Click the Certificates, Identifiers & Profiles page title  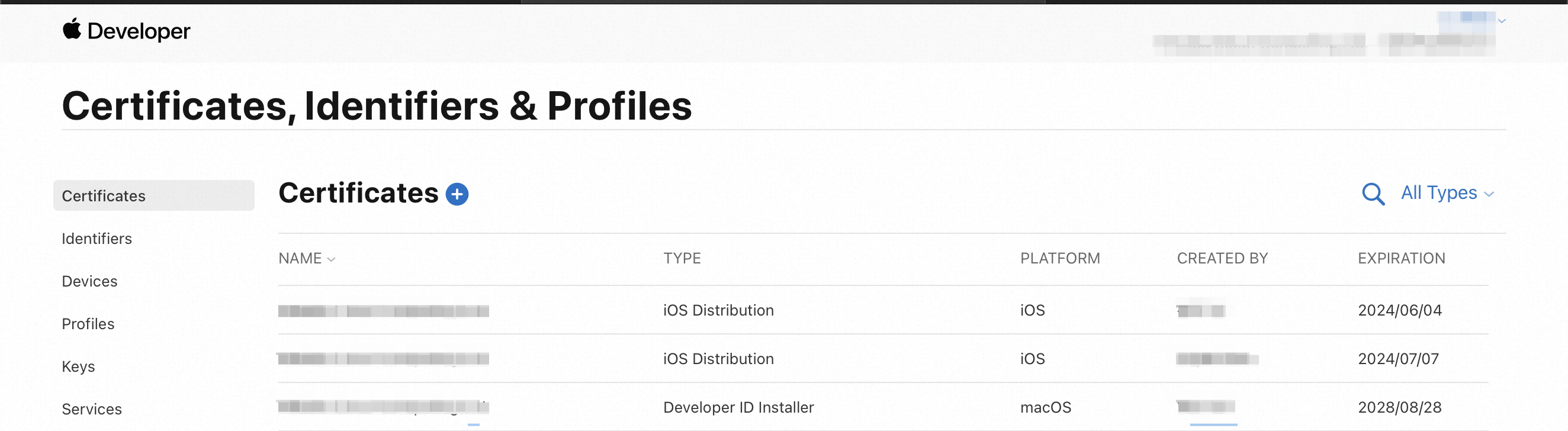pyautogui.click(x=377, y=106)
